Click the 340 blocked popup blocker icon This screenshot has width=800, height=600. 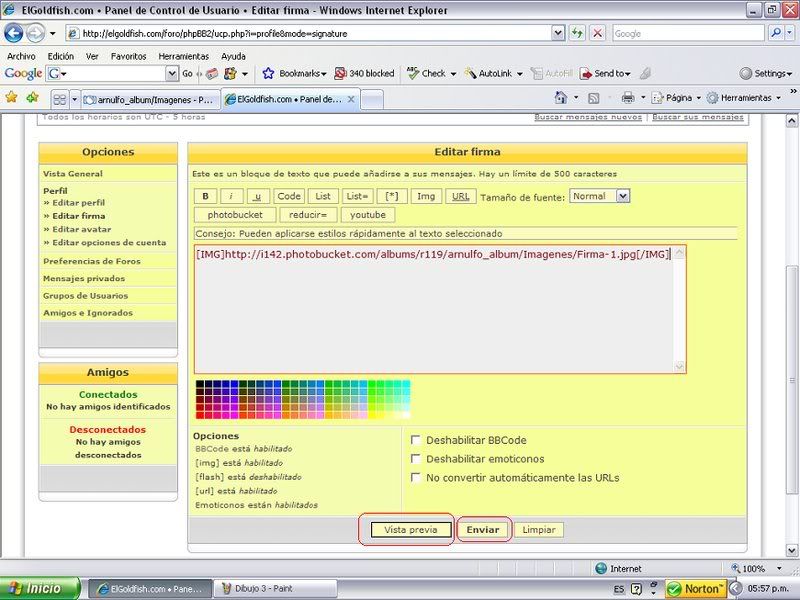pos(340,73)
